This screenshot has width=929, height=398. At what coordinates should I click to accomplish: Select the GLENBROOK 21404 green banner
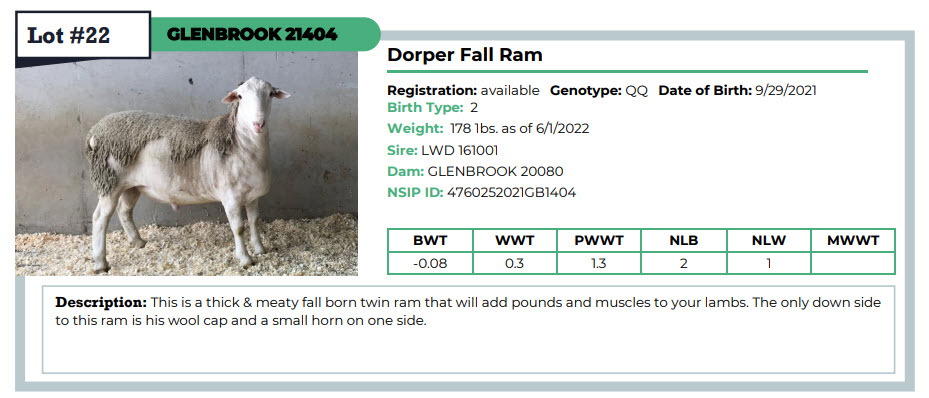pos(264,34)
